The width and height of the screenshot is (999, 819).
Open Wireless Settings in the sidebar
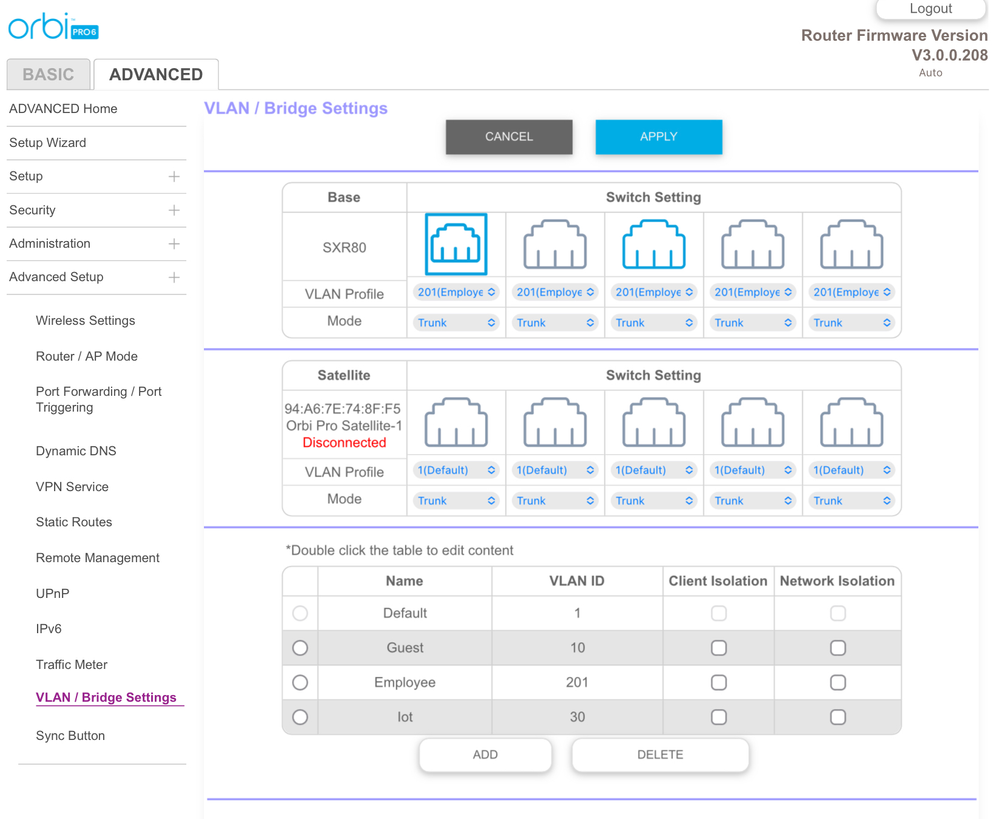pos(85,321)
